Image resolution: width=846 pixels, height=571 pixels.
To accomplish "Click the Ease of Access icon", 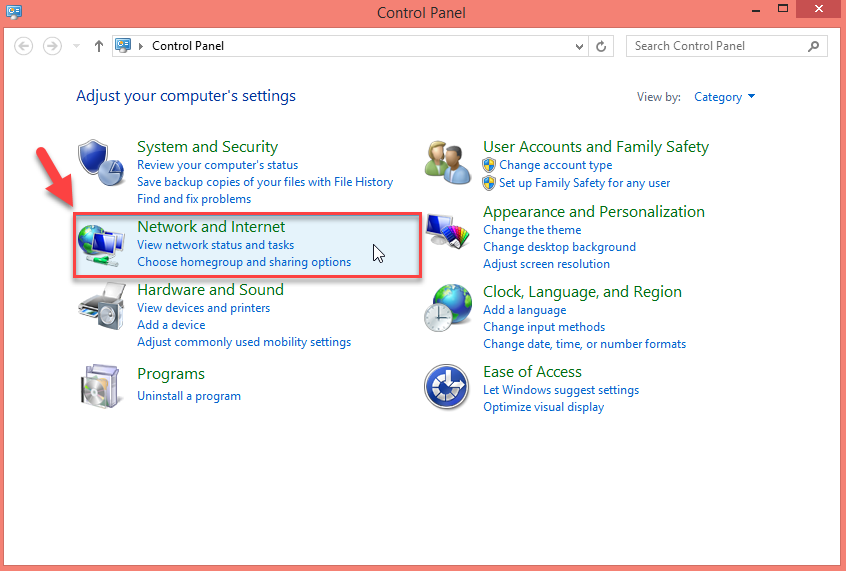I will click(448, 387).
